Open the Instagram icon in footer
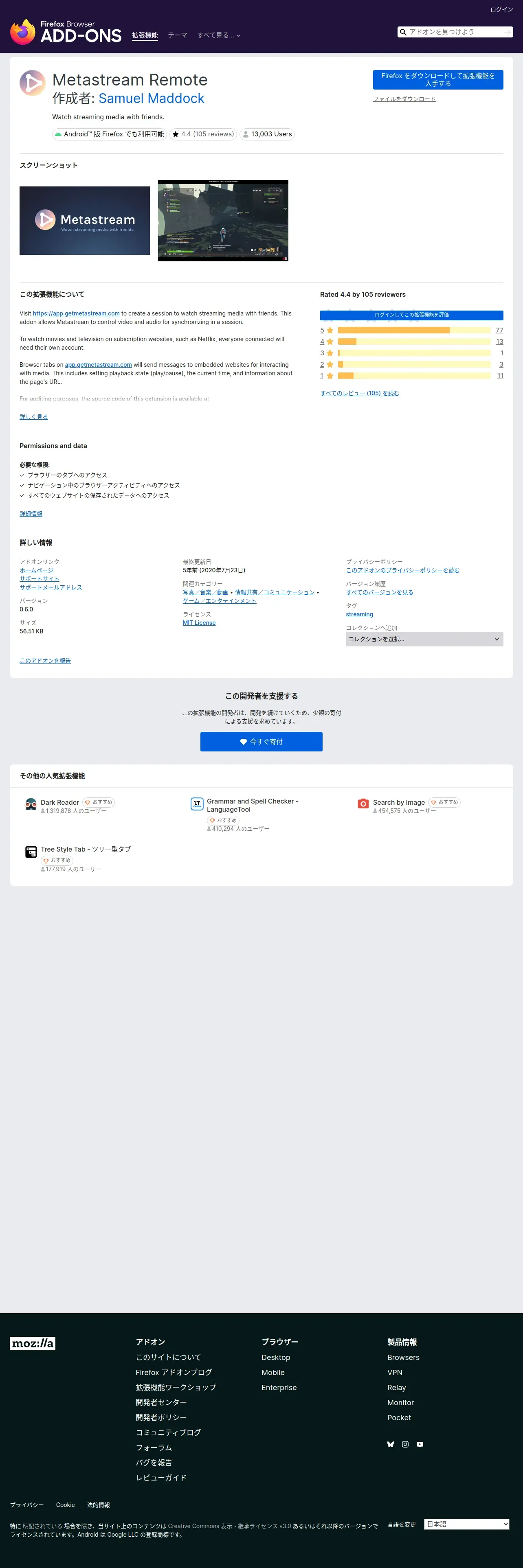 point(406,1444)
